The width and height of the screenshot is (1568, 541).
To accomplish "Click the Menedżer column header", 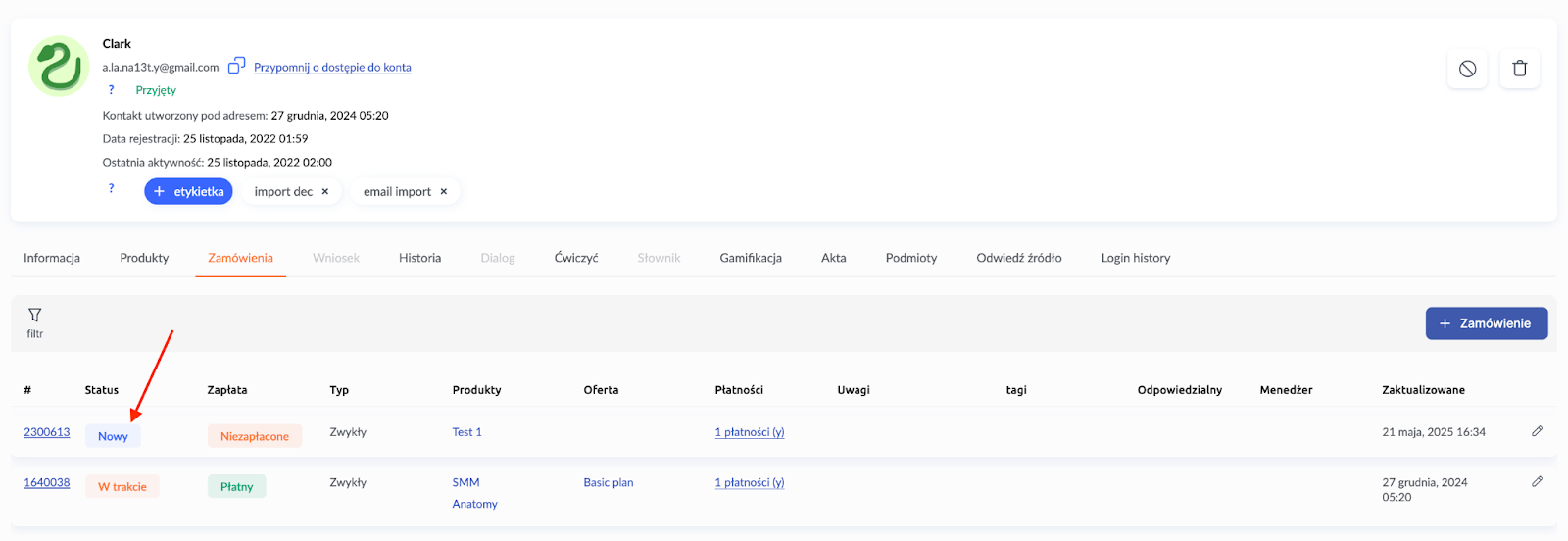I will click(x=1286, y=390).
